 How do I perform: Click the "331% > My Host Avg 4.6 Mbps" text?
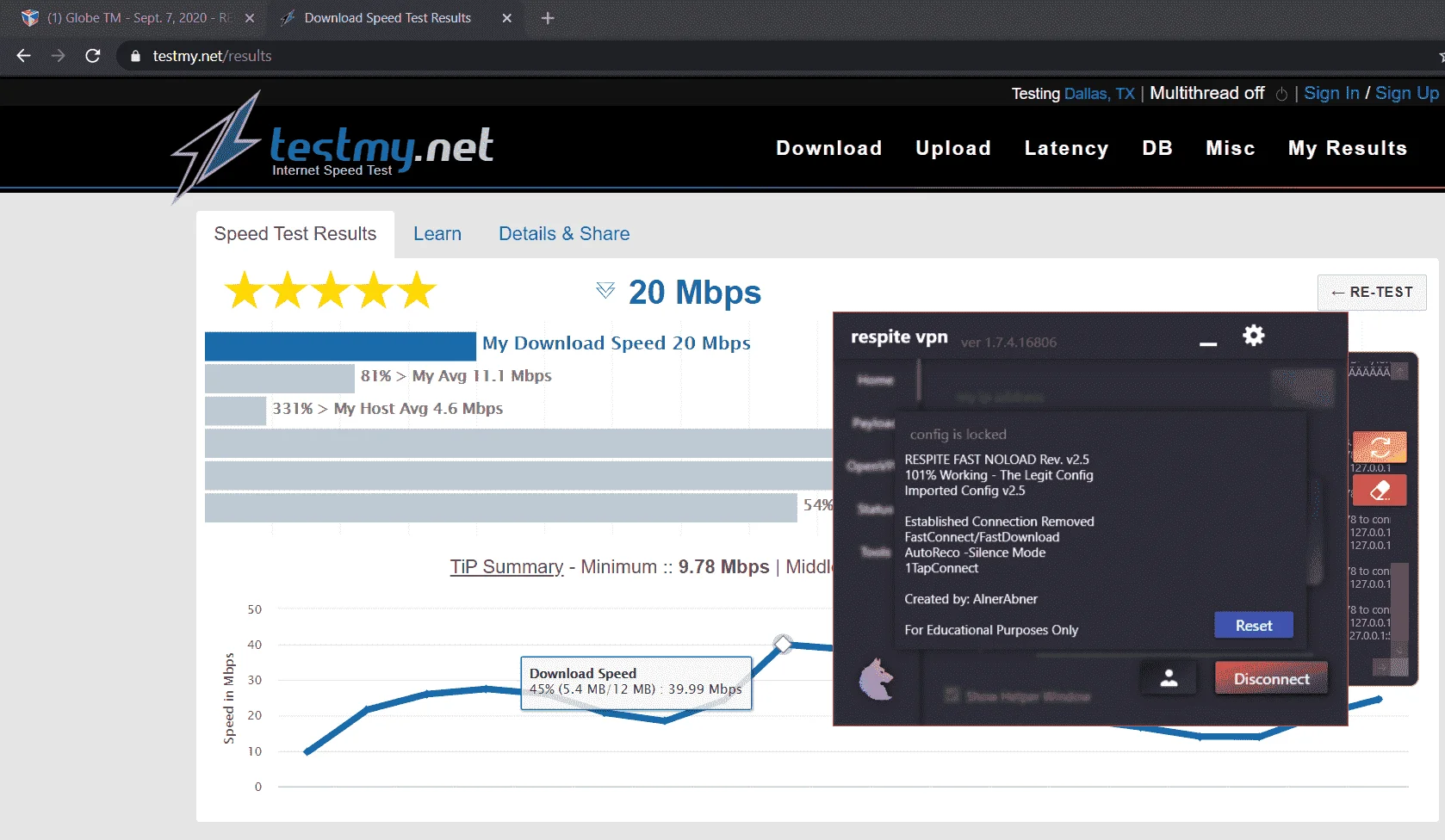pyautogui.click(x=388, y=409)
